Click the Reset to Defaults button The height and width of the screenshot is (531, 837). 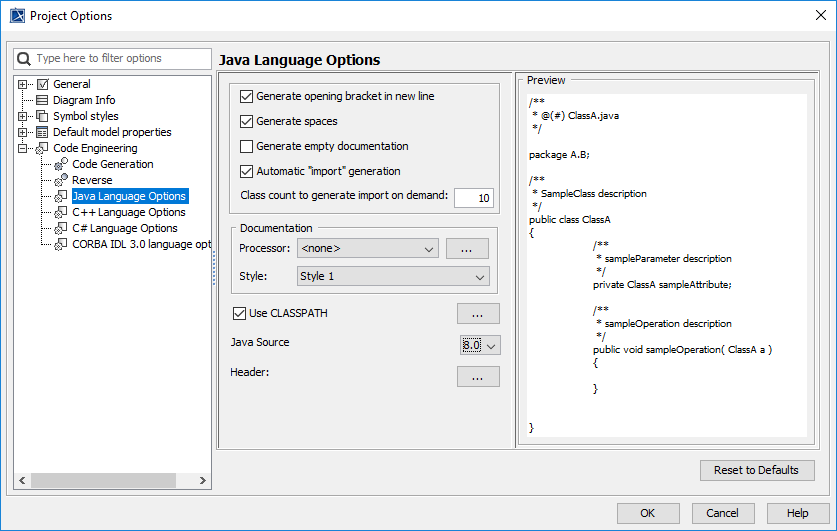pyautogui.click(x=756, y=470)
